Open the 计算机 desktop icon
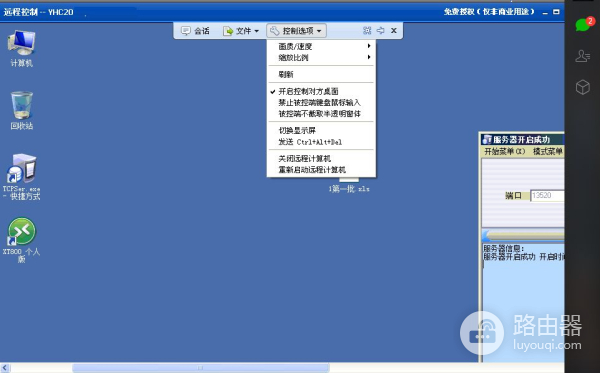The image size is (600, 373). coord(21,49)
